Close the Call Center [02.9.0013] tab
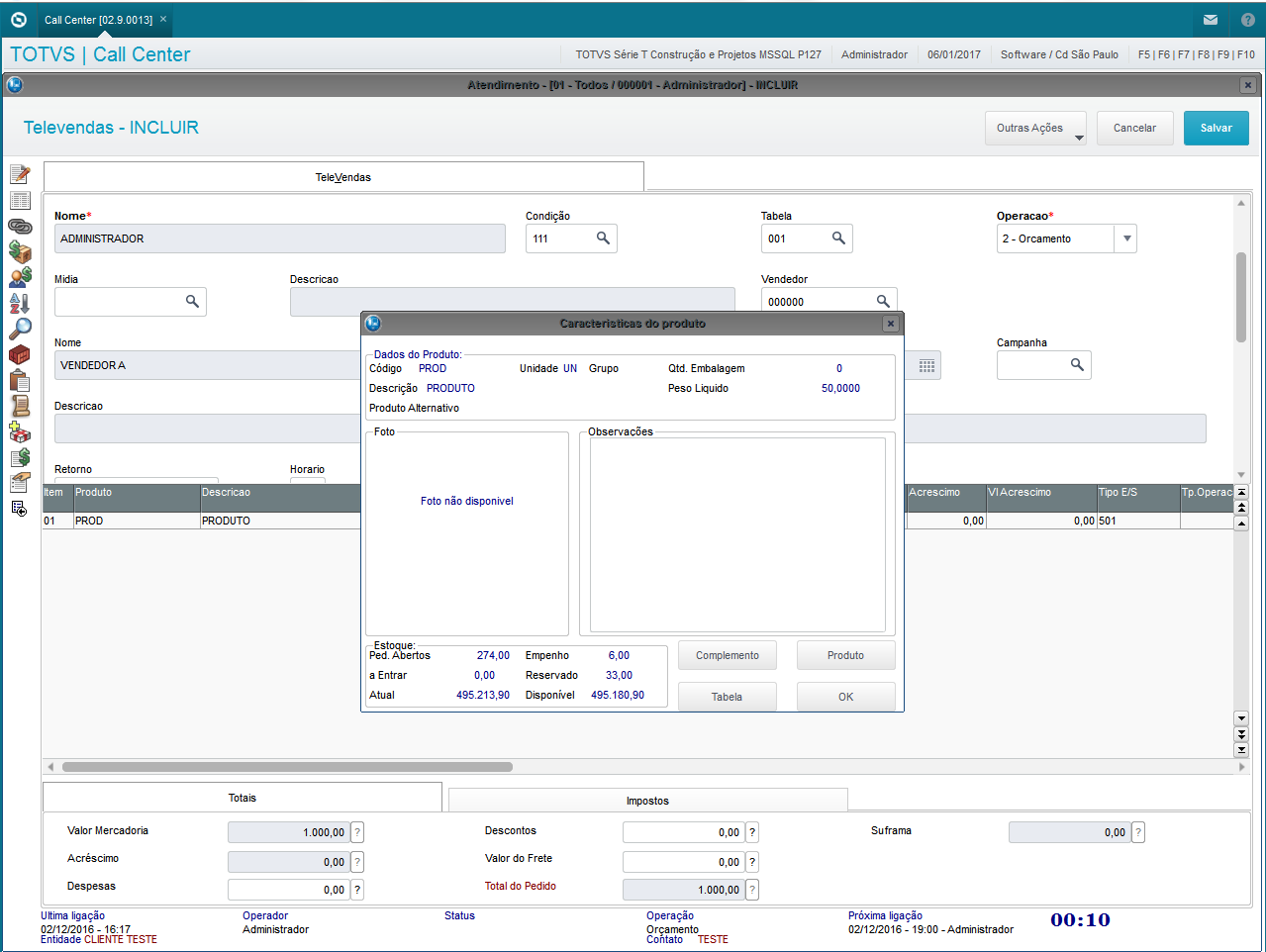The image size is (1266, 952). pos(163,19)
